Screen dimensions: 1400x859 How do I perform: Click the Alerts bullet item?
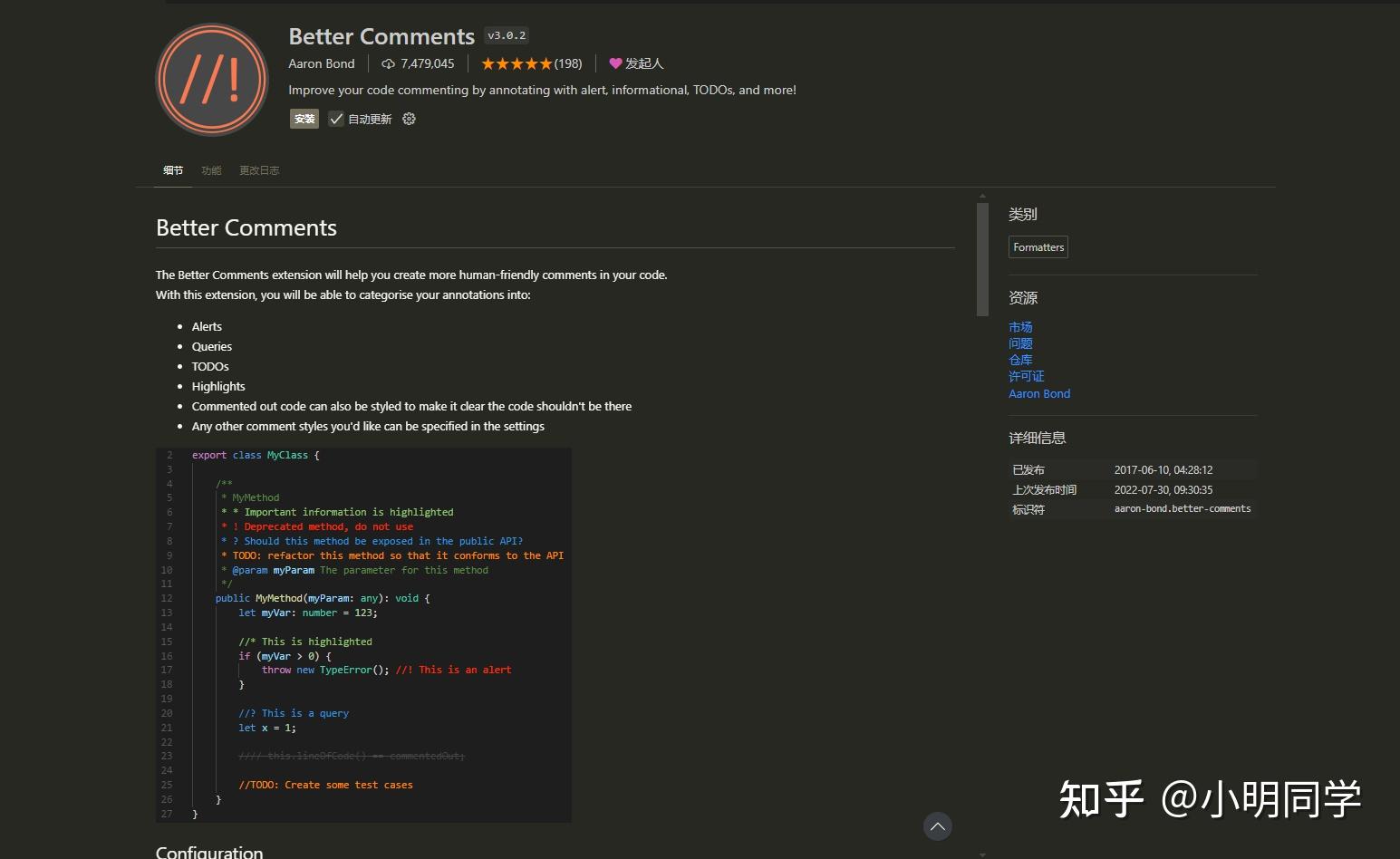[207, 326]
